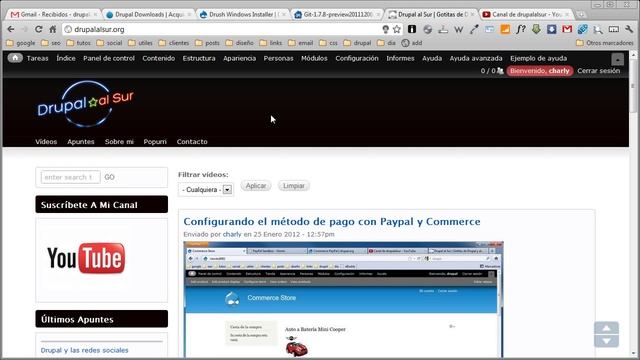The width and height of the screenshot is (640, 360).
Task: Go to the Videos site menu item
Action: click(x=46, y=142)
